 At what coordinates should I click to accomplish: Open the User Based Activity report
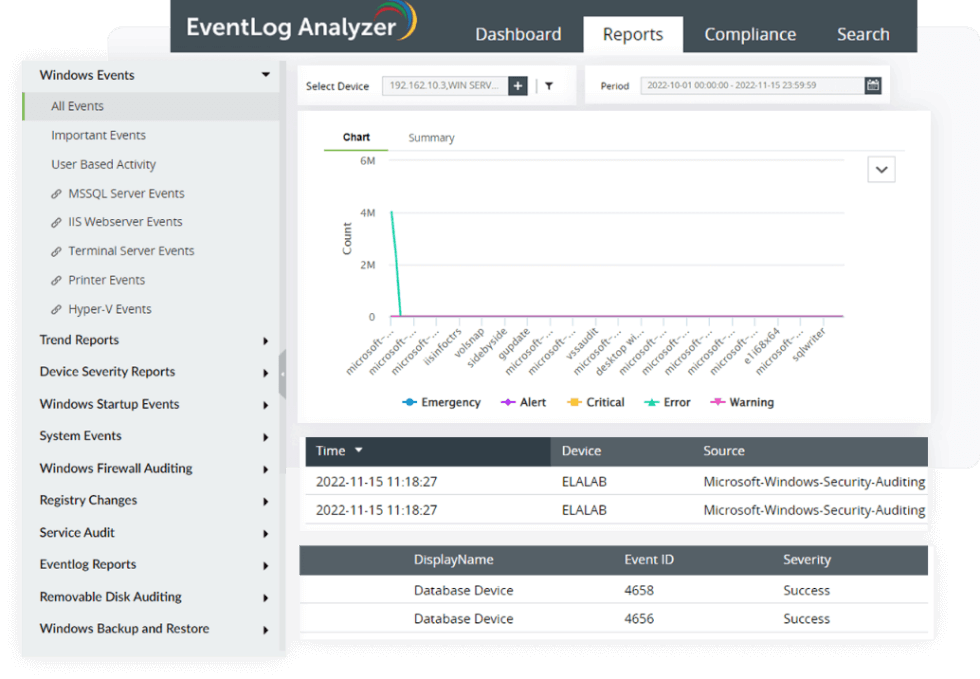tap(104, 164)
